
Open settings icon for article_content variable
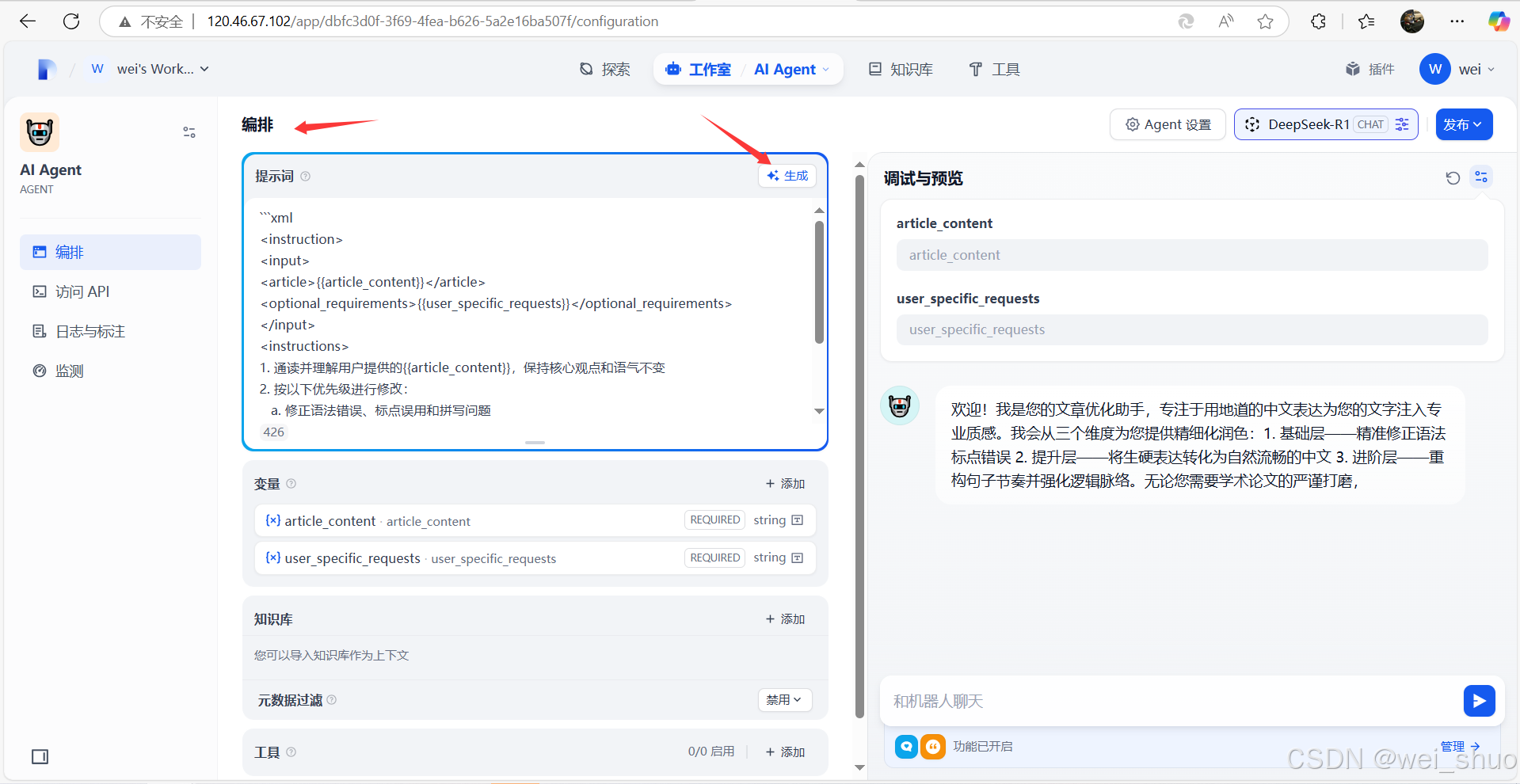coord(798,520)
